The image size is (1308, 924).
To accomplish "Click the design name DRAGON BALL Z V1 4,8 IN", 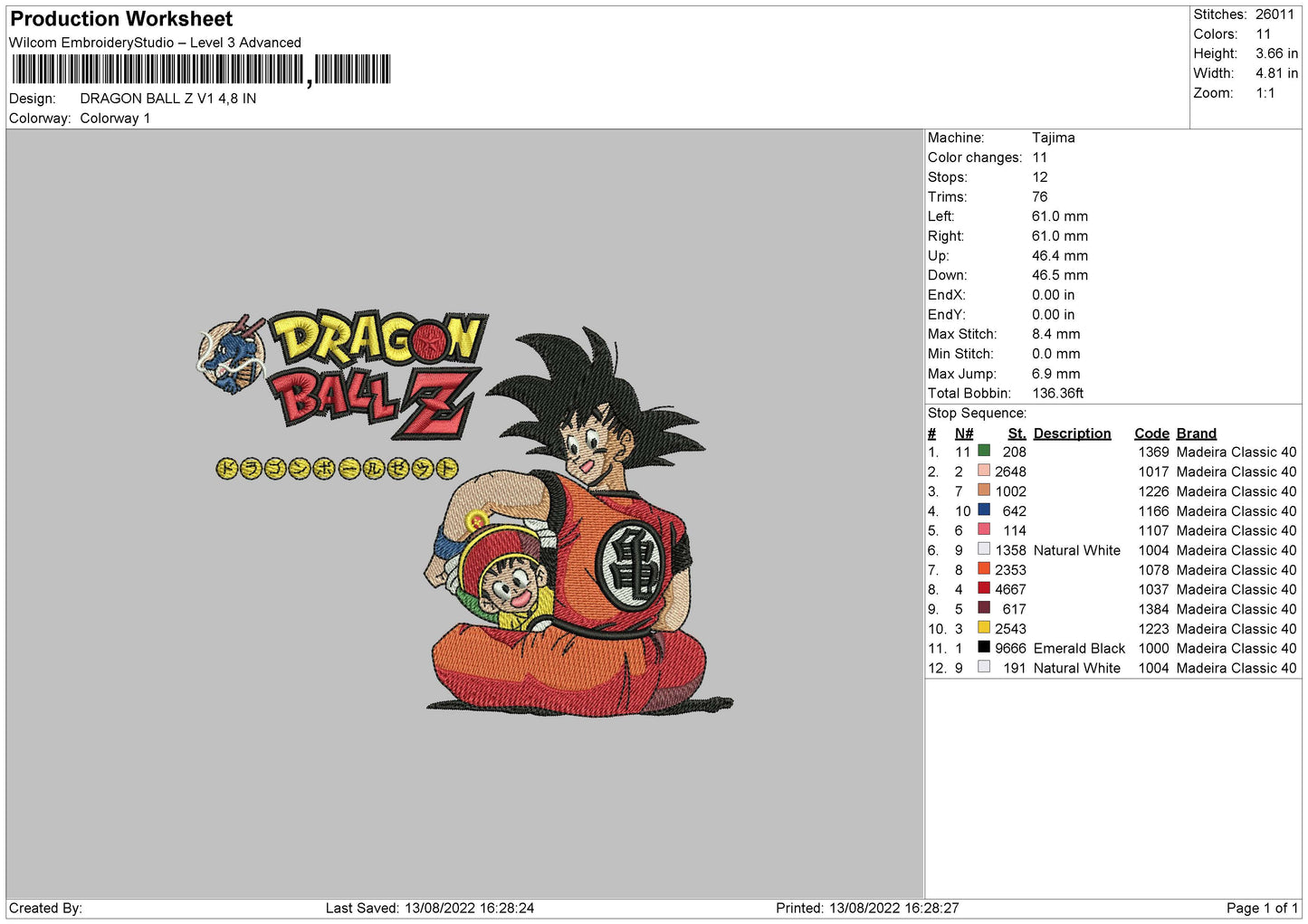I will point(168,99).
